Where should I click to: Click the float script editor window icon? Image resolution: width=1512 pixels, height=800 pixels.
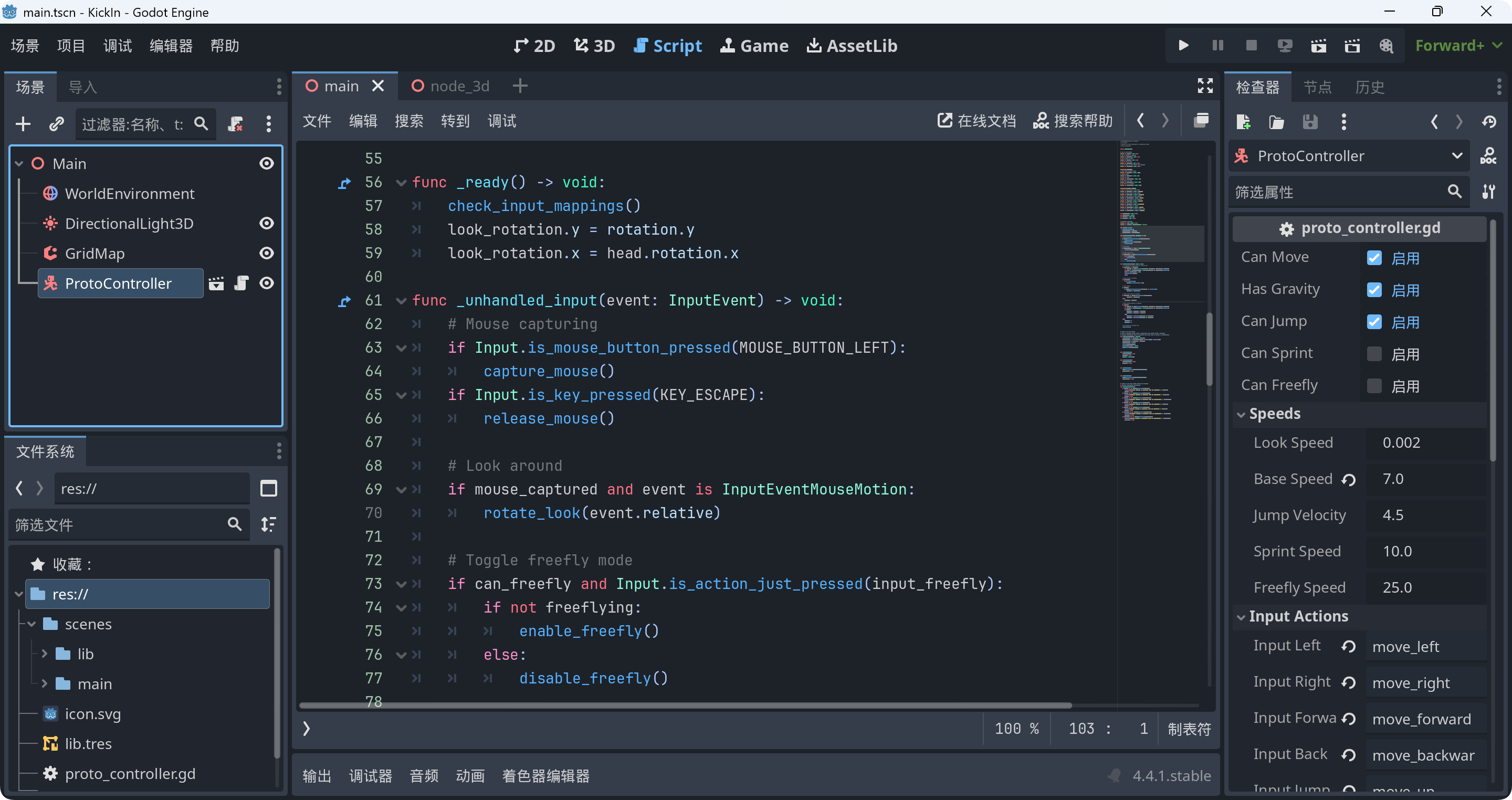click(x=1201, y=121)
